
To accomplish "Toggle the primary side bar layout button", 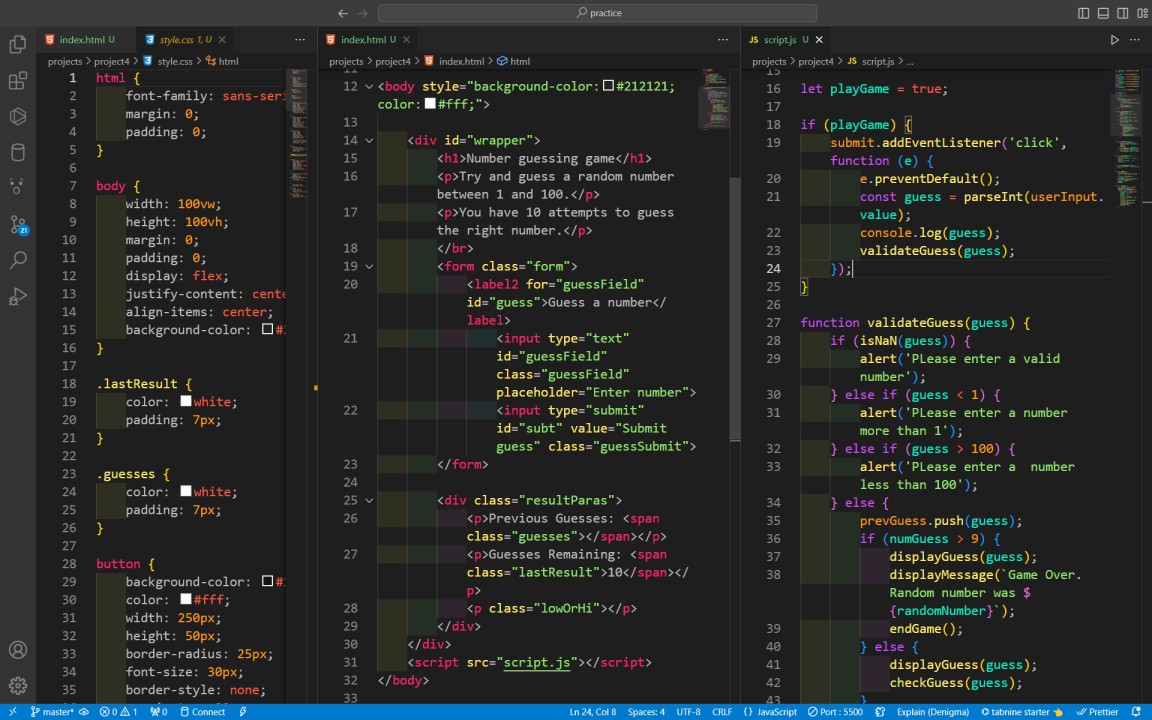I will point(1084,13).
